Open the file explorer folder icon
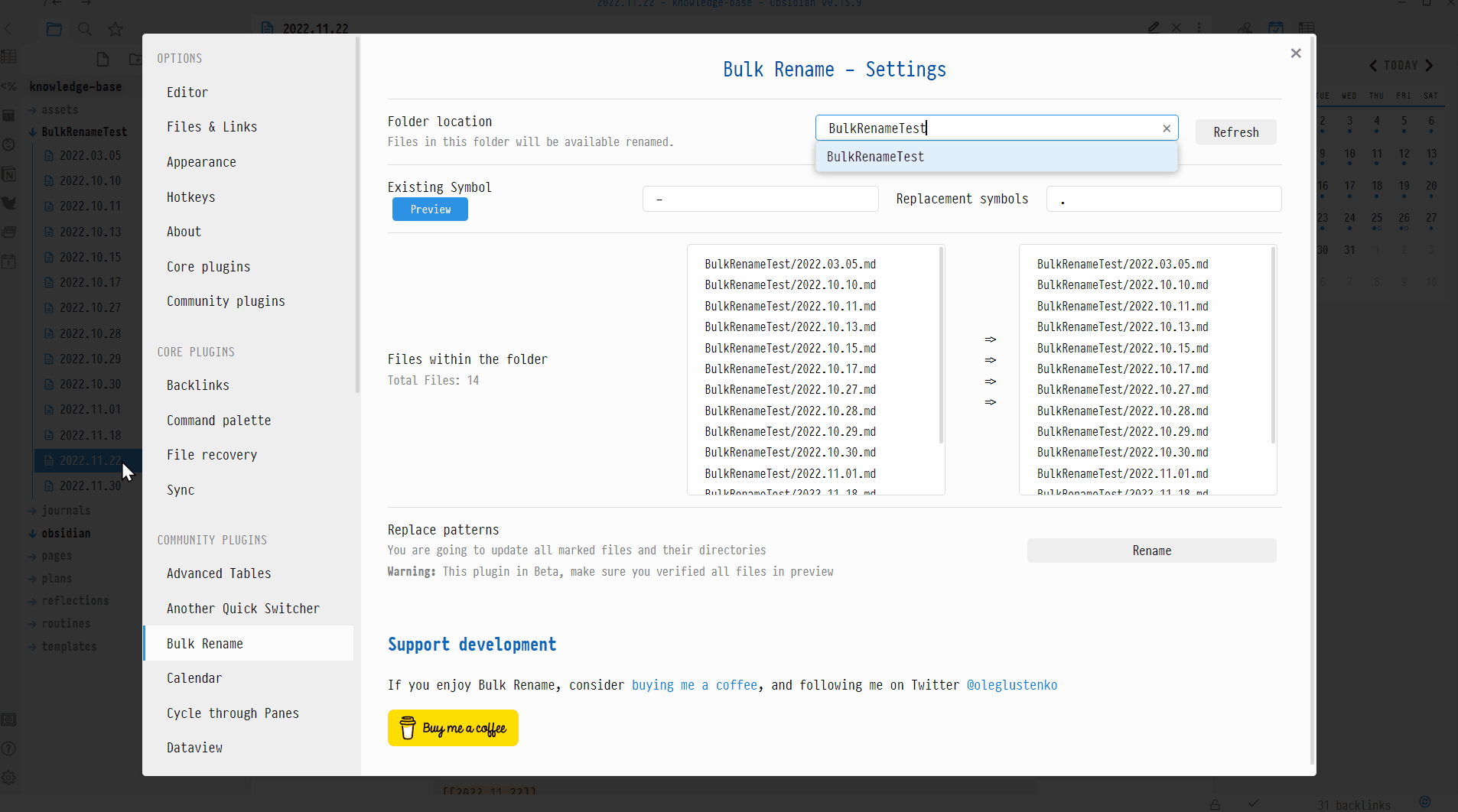 pos(54,29)
